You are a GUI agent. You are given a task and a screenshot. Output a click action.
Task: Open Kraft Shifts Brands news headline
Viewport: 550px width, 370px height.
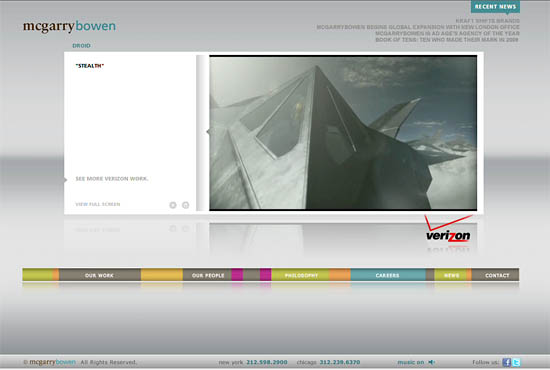[x=488, y=21]
